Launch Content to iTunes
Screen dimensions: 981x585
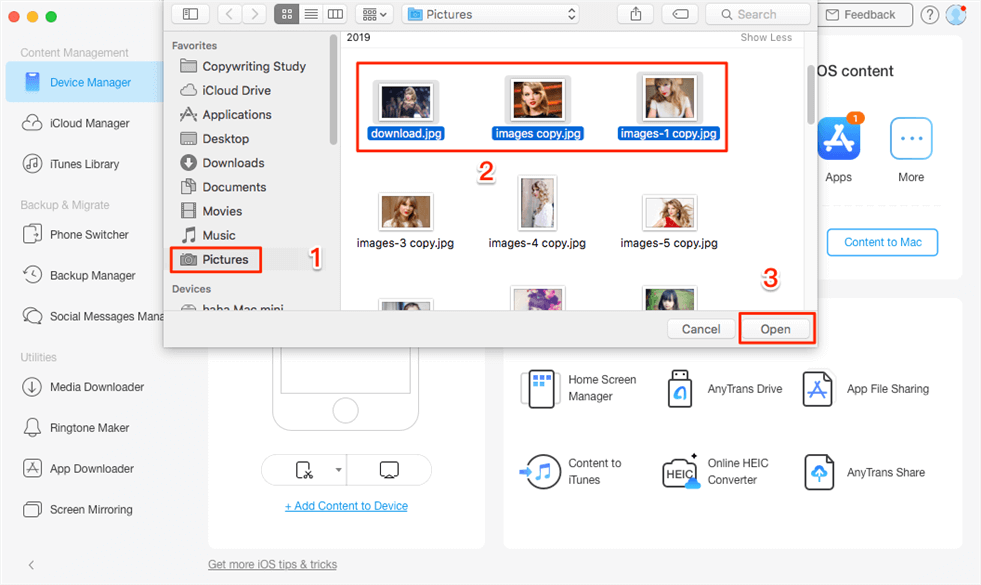[x=540, y=472]
